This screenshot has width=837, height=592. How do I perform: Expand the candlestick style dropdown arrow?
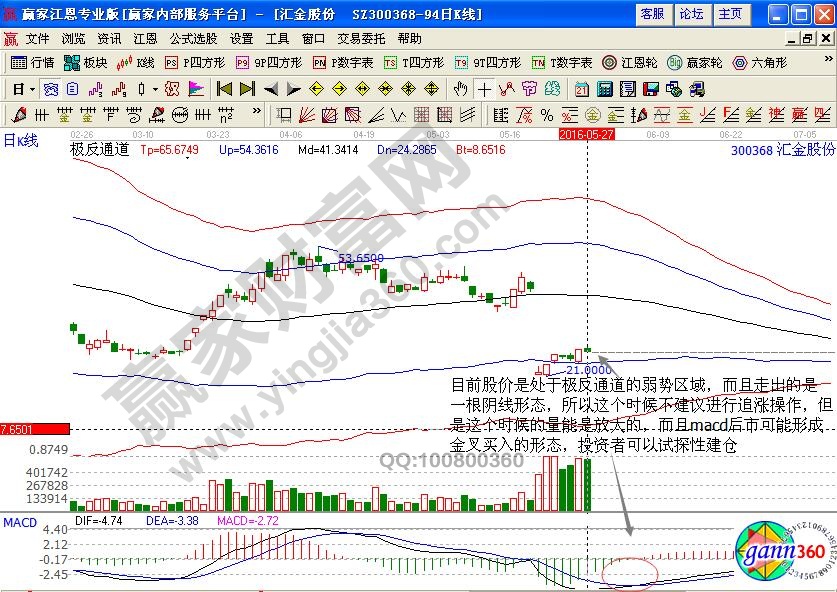tap(153, 89)
